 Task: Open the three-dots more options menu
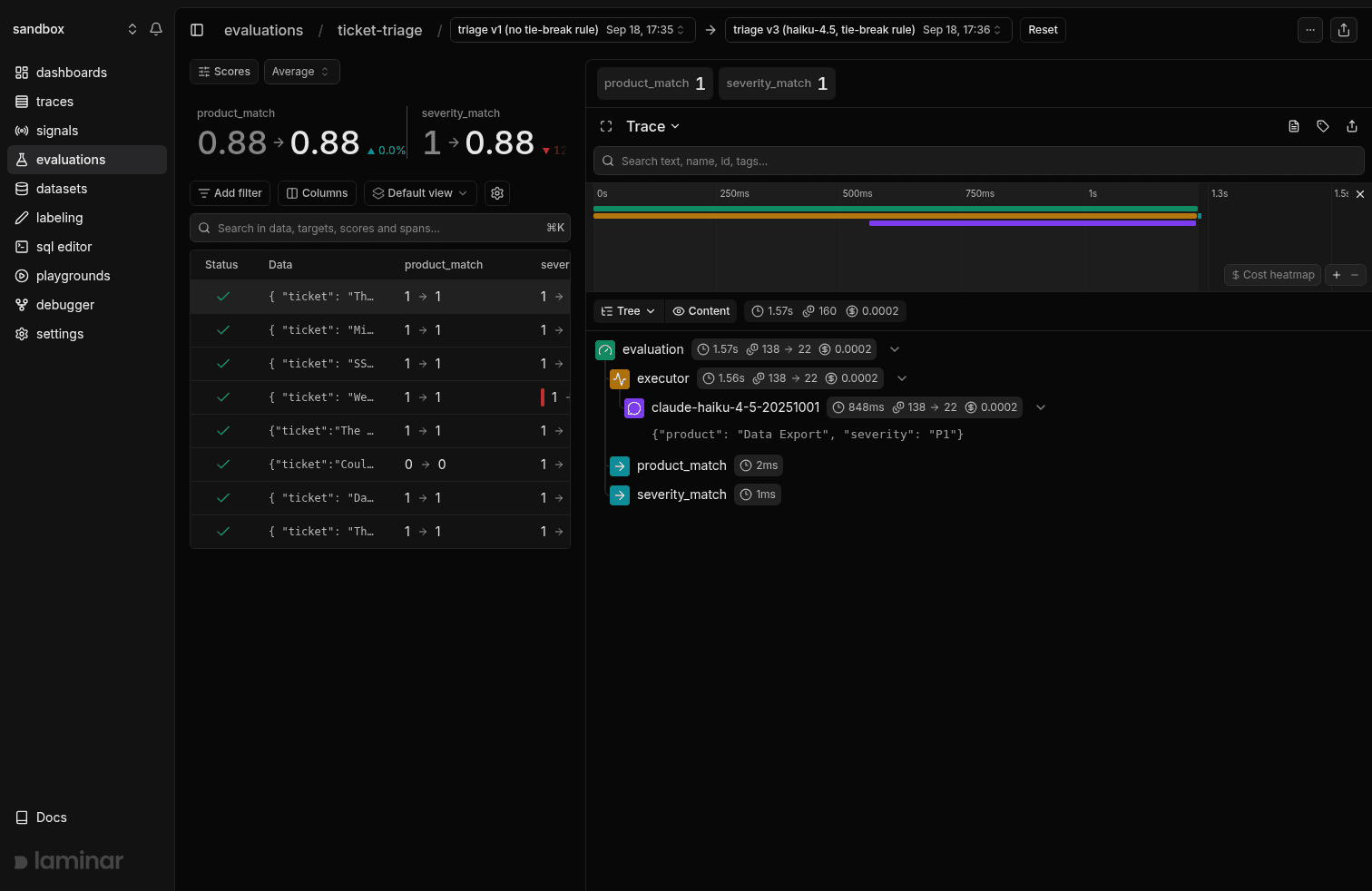(1310, 30)
